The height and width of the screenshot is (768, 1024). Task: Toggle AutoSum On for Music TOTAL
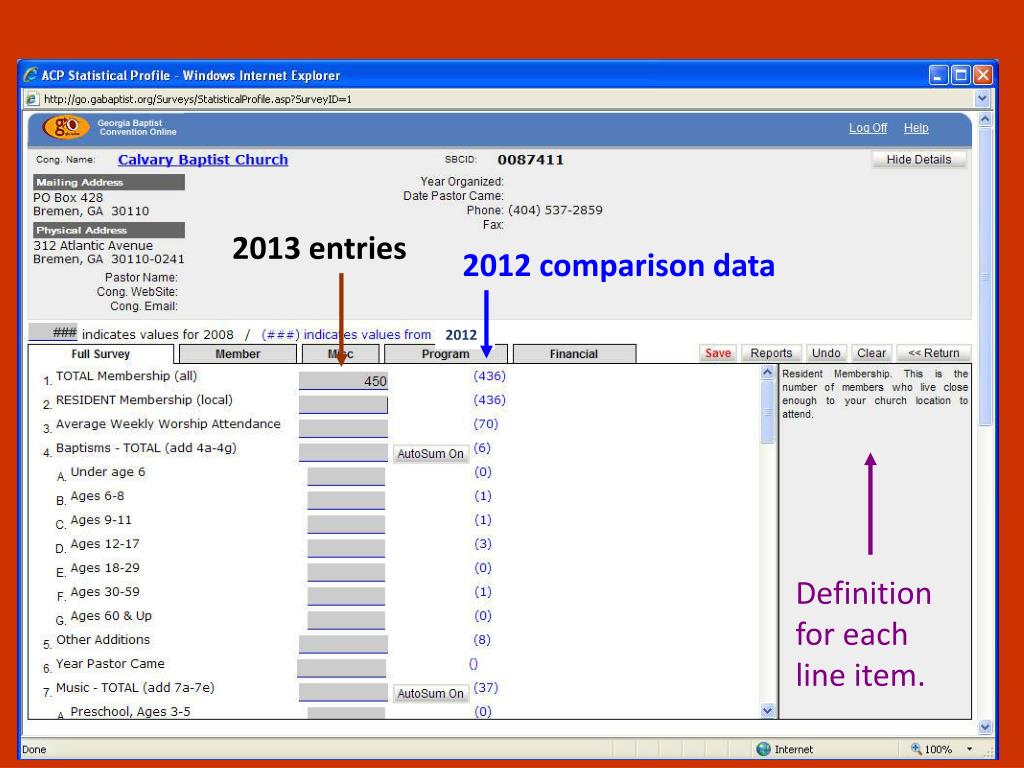click(430, 693)
